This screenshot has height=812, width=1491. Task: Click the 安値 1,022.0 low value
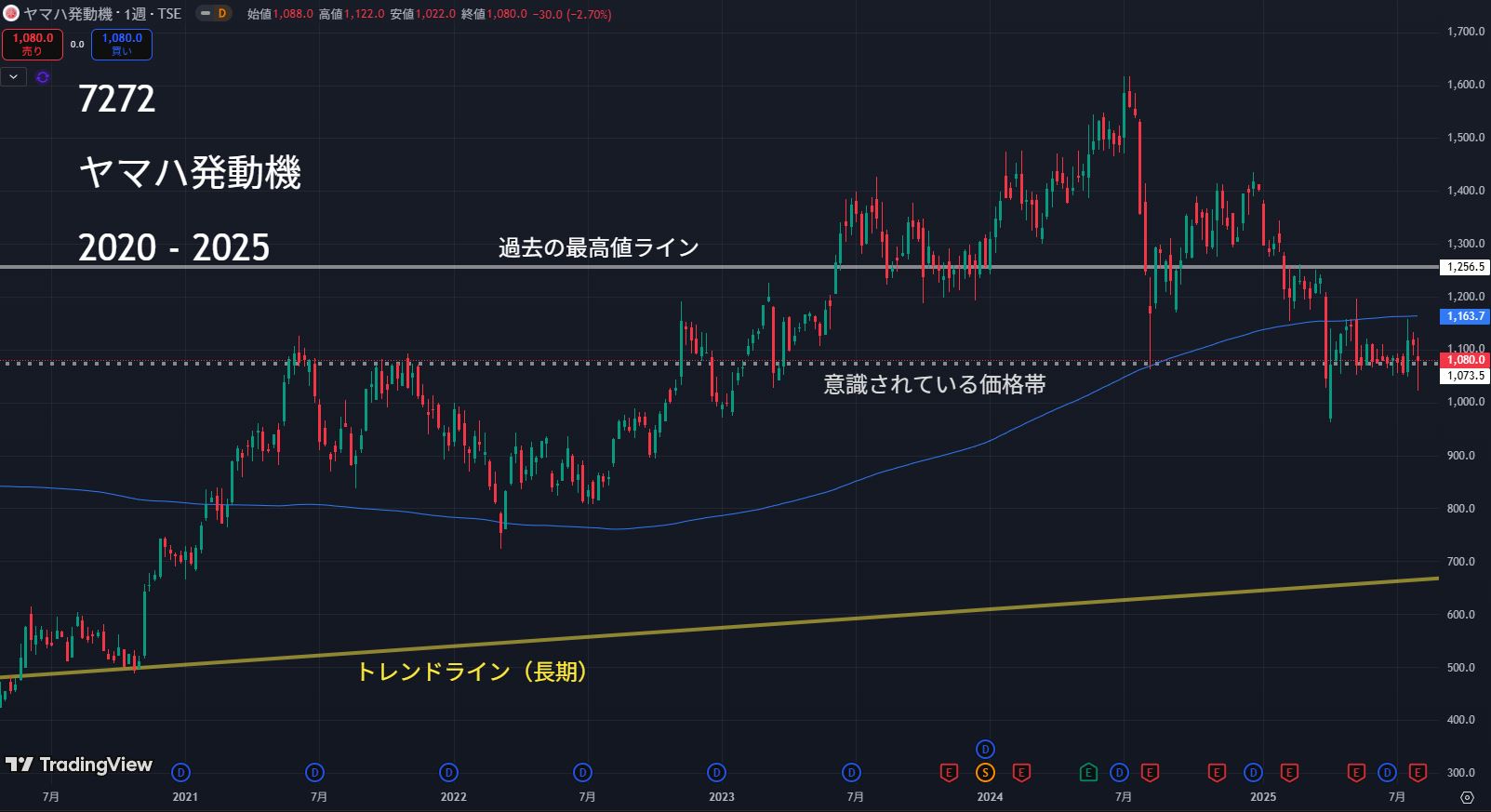(423, 14)
